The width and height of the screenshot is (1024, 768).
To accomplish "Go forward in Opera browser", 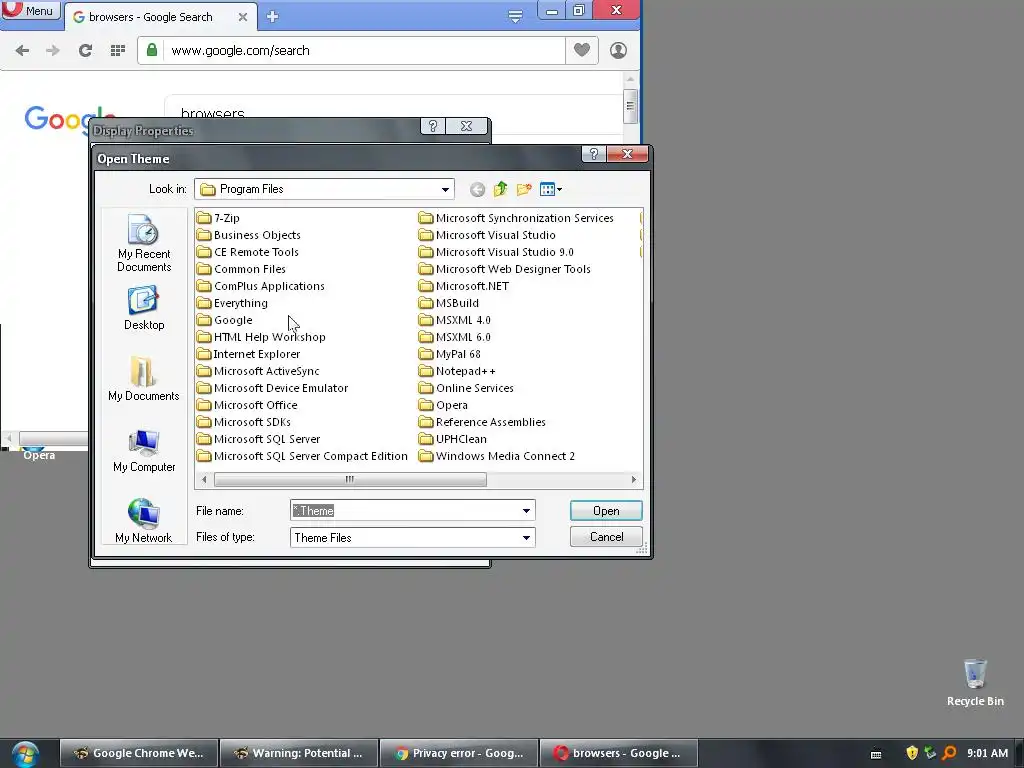I will [53, 50].
